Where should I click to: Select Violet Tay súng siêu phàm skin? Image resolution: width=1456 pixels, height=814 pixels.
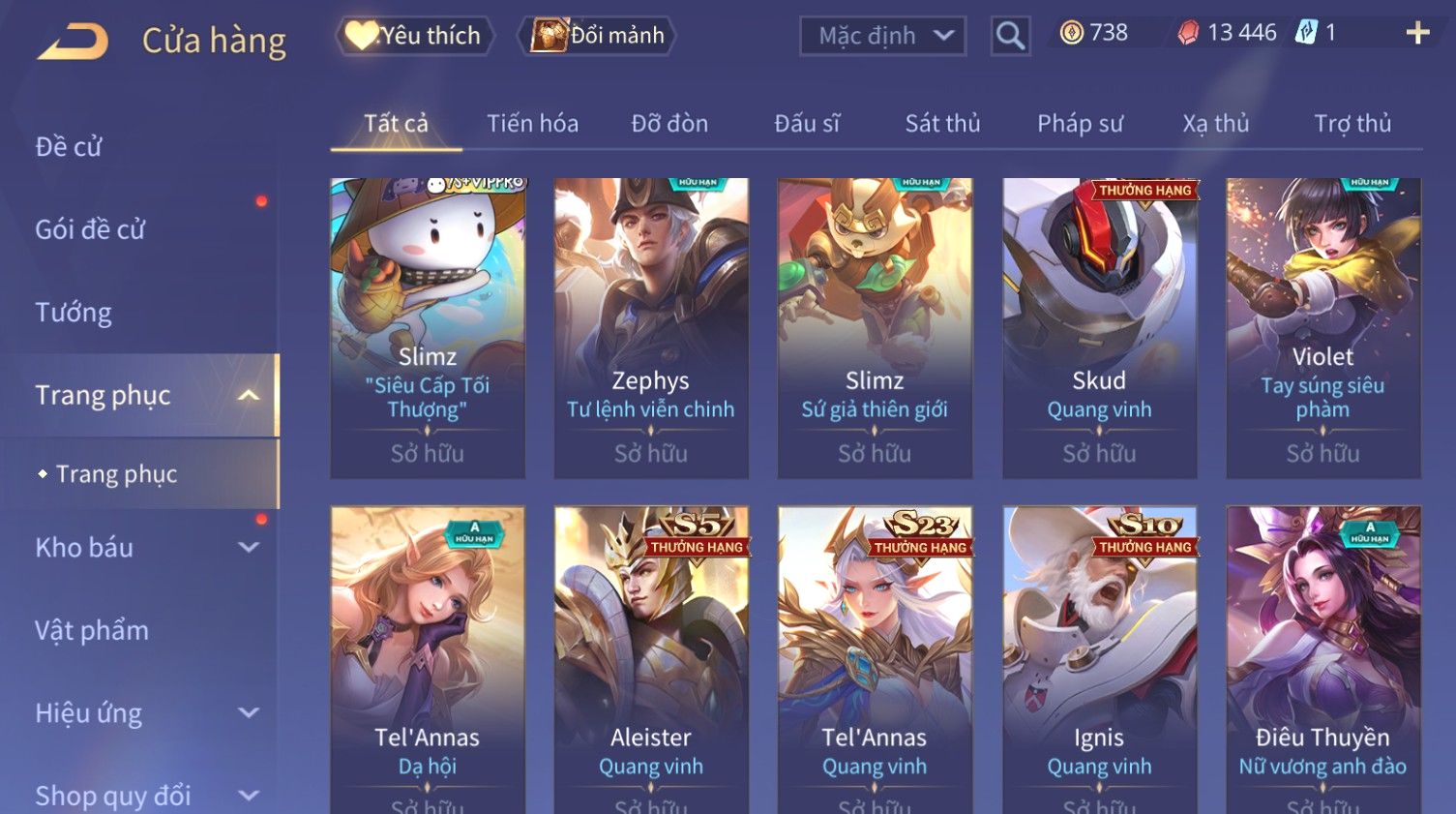(x=1322, y=328)
